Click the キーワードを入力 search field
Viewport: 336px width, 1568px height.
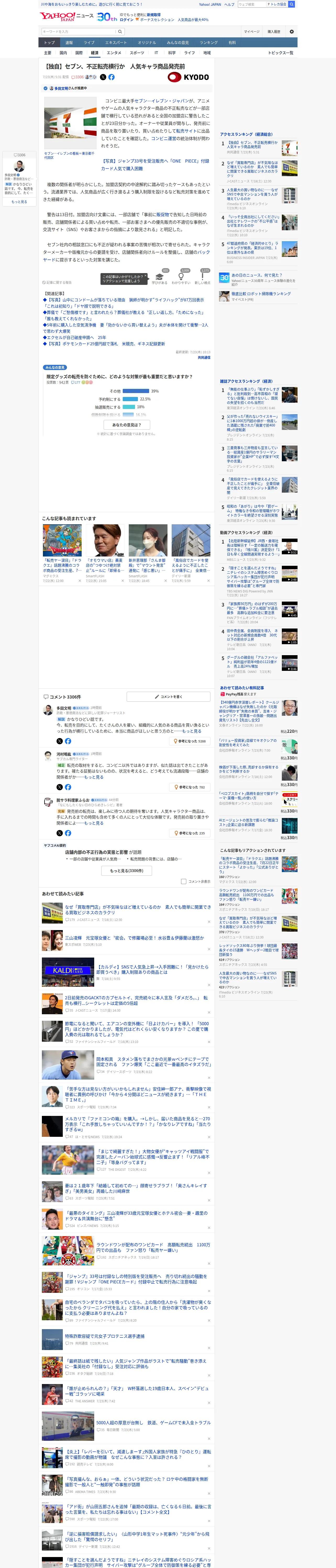(78, 32)
